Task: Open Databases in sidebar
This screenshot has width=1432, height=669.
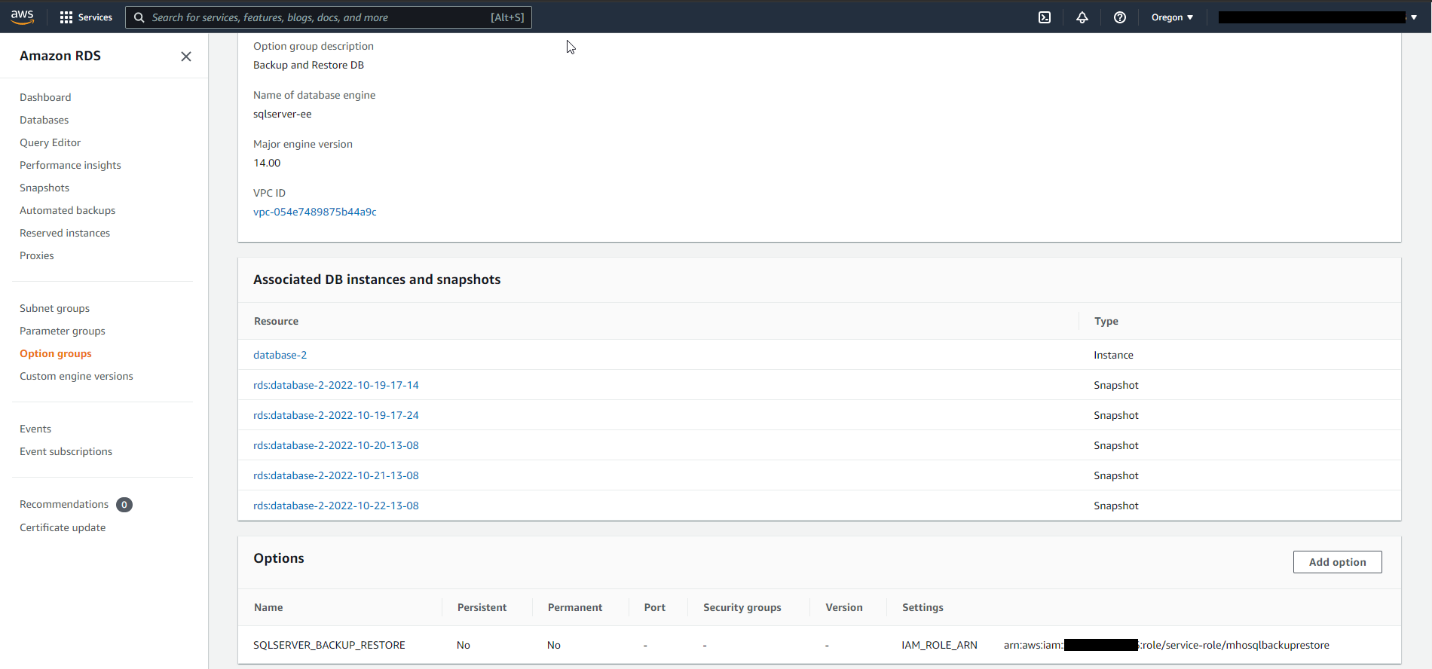Action: tap(44, 120)
